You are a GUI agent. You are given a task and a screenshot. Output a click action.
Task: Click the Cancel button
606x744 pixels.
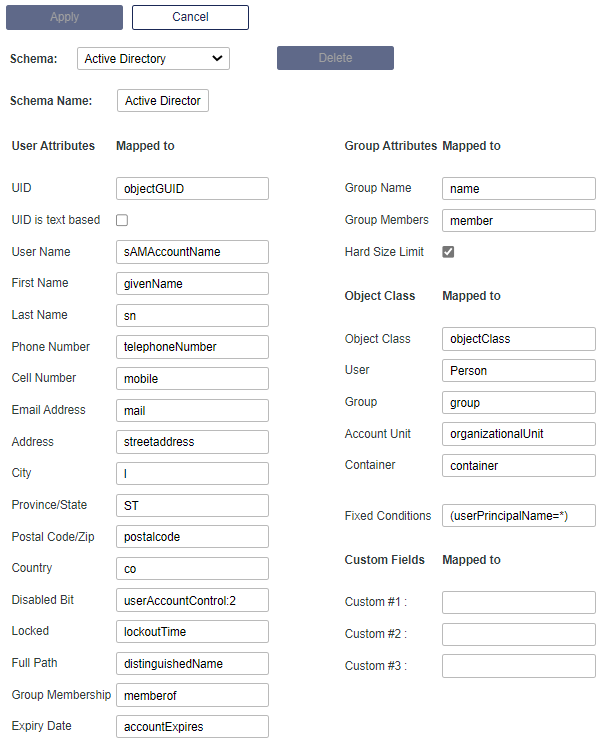point(190,17)
